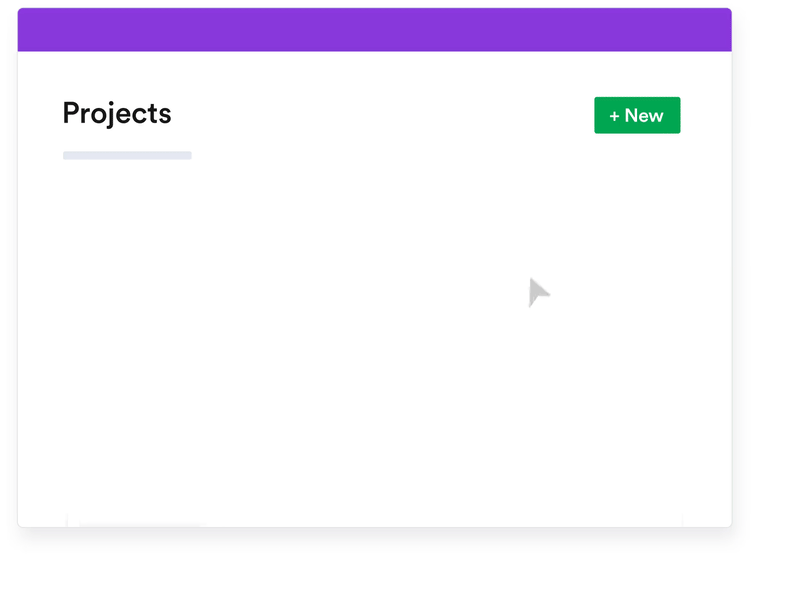The width and height of the screenshot is (800, 591).
Task: Click the gray placeholder bar under Projects
Action: [127, 155]
